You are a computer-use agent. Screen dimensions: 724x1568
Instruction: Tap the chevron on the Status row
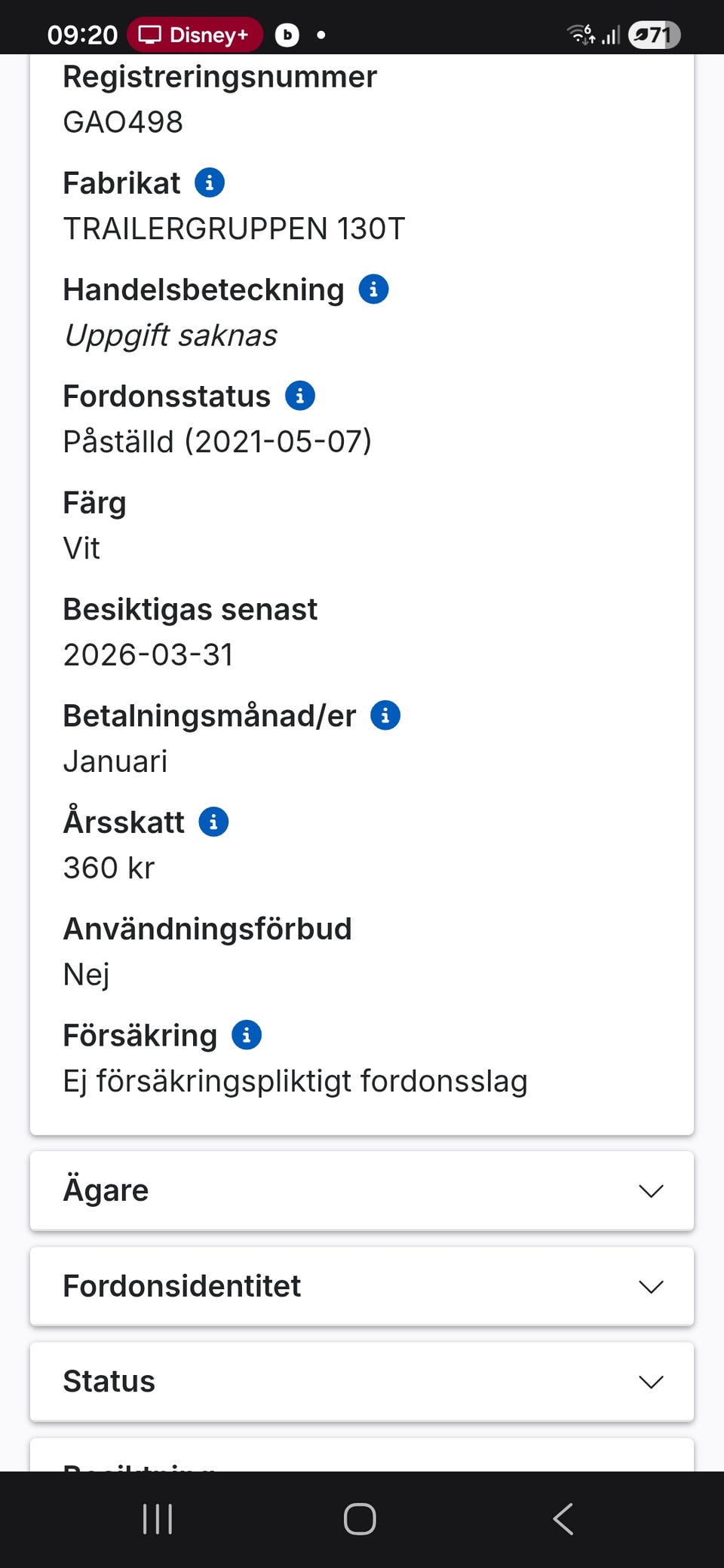(x=651, y=1382)
